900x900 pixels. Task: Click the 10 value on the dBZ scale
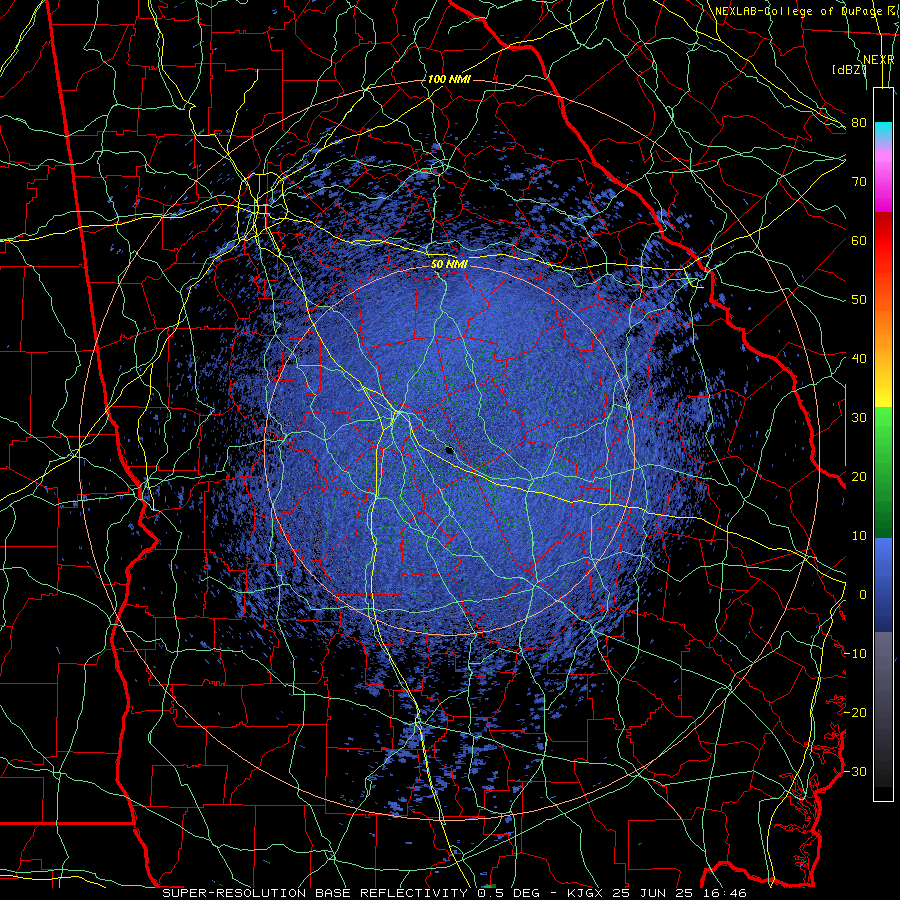(859, 536)
